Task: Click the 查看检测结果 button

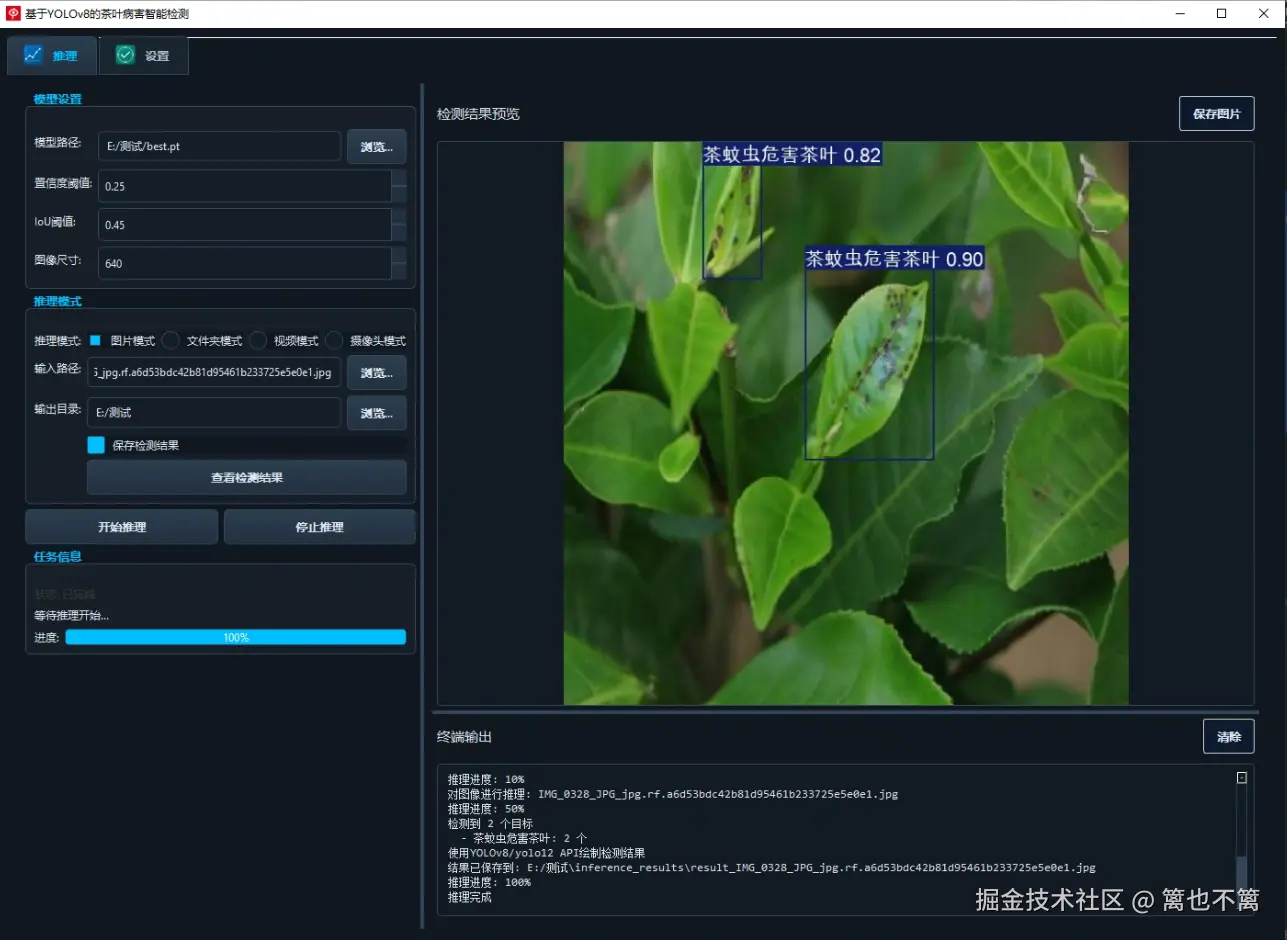Action: point(247,477)
